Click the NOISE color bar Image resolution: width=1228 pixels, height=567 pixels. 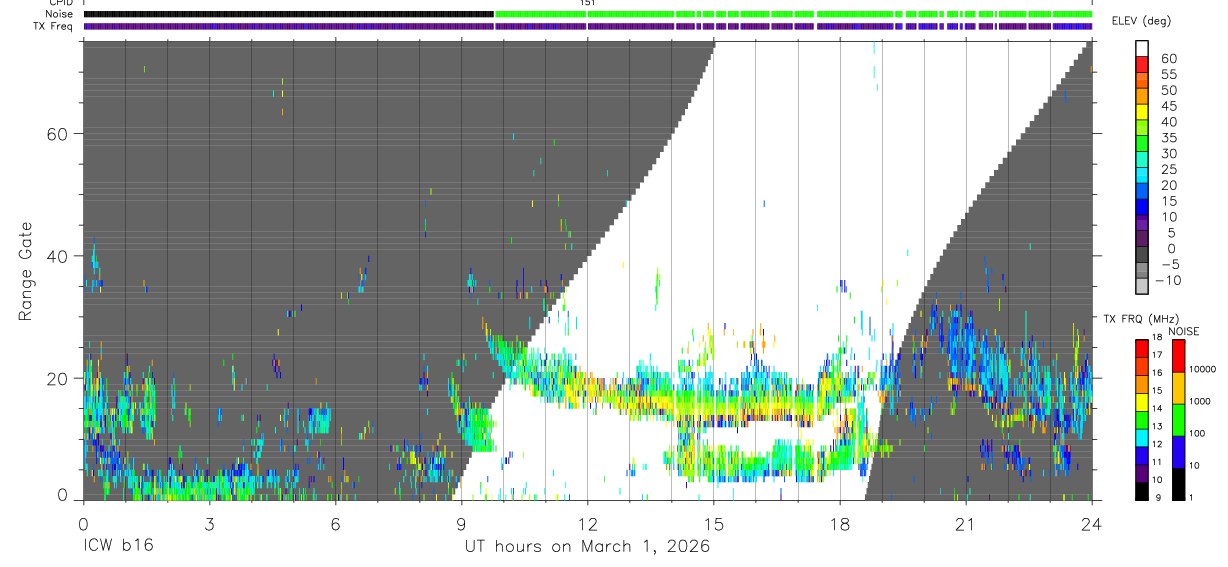pos(1181,418)
